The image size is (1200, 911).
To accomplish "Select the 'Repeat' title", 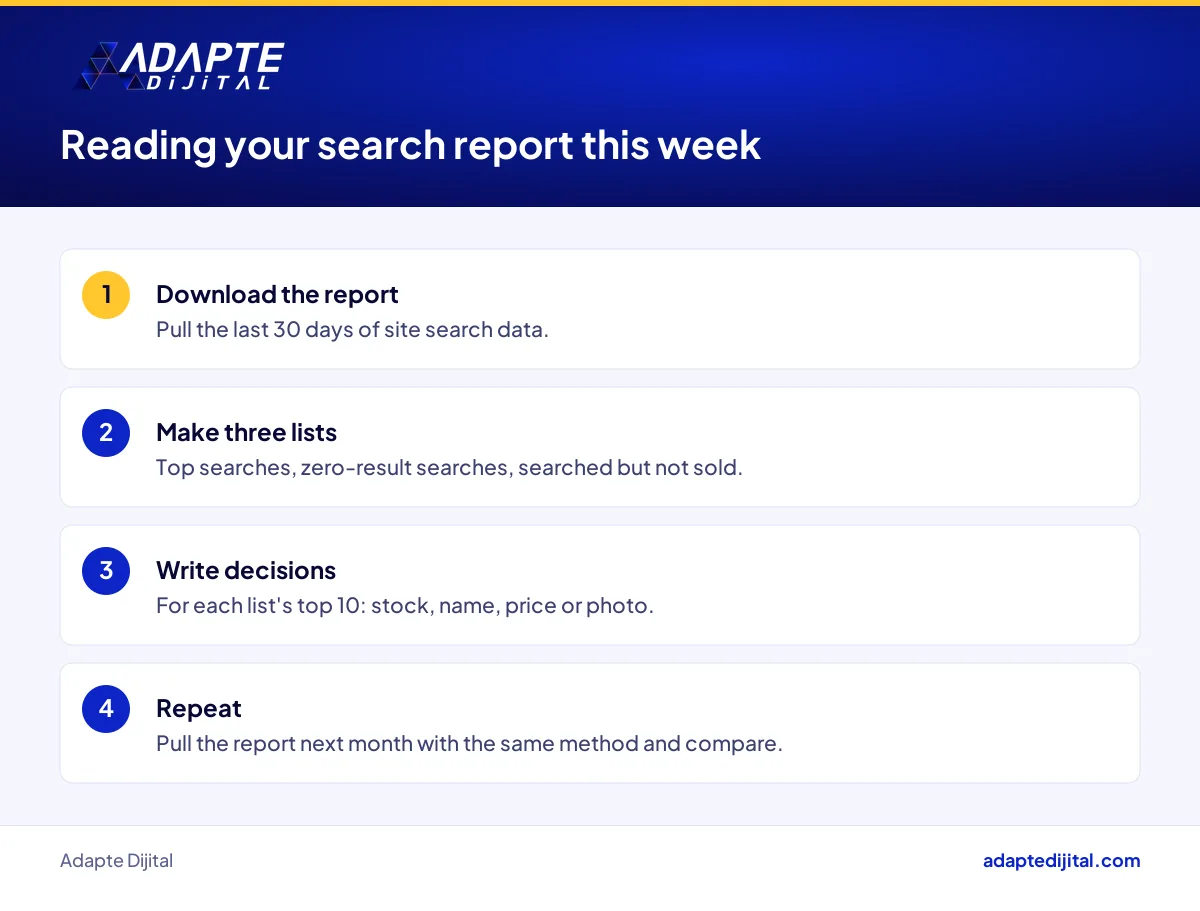I will pyautogui.click(x=199, y=709).
